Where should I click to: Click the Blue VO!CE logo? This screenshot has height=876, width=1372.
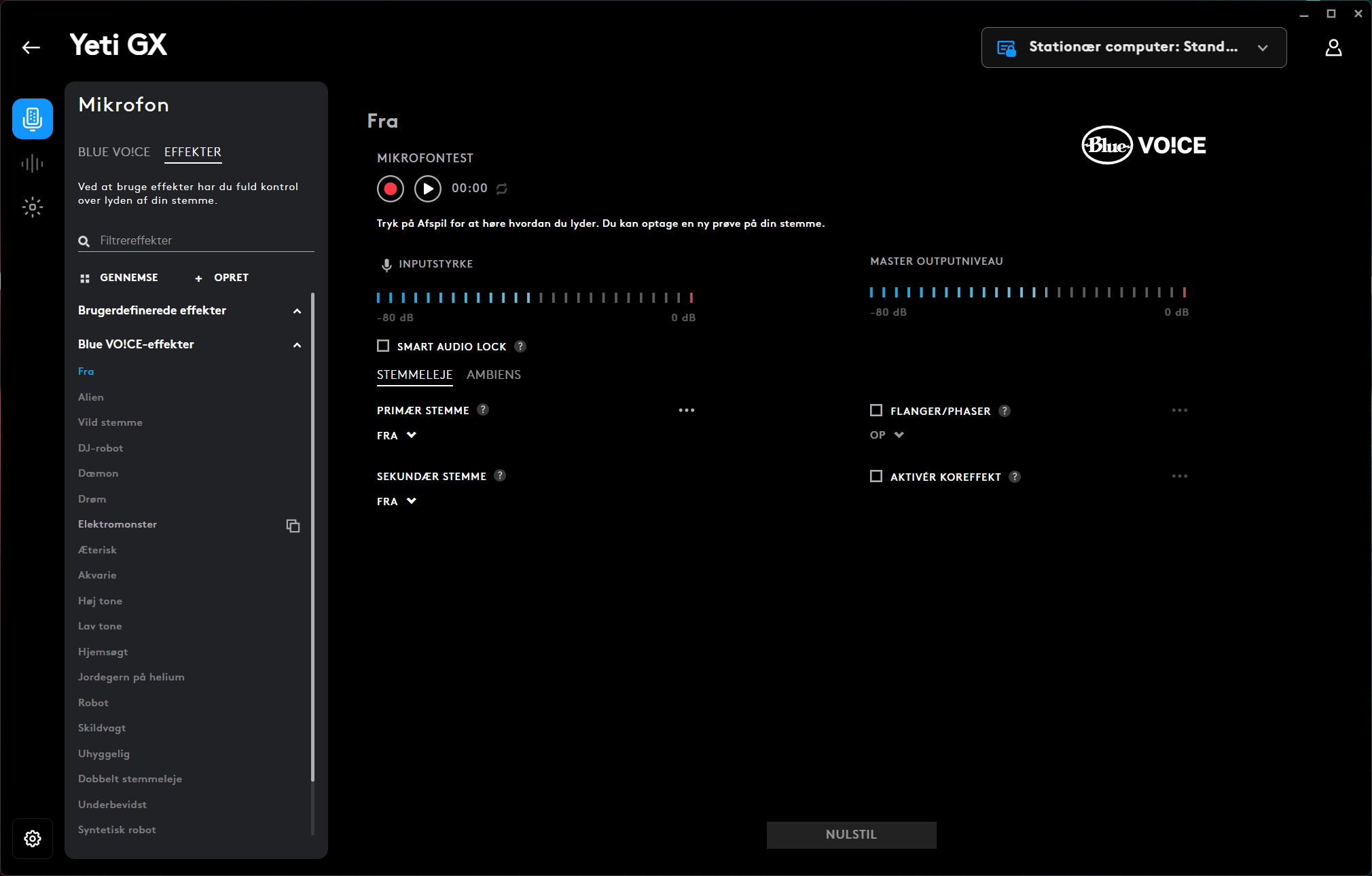1144,145
